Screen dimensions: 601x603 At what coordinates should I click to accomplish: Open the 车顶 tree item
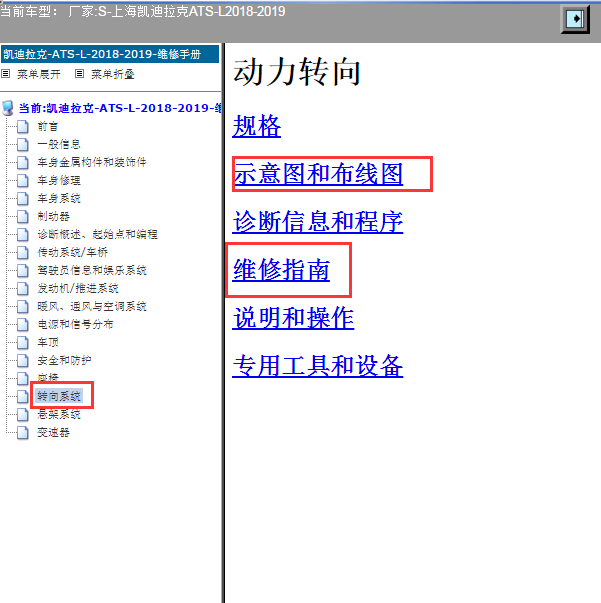pos(48,342)
